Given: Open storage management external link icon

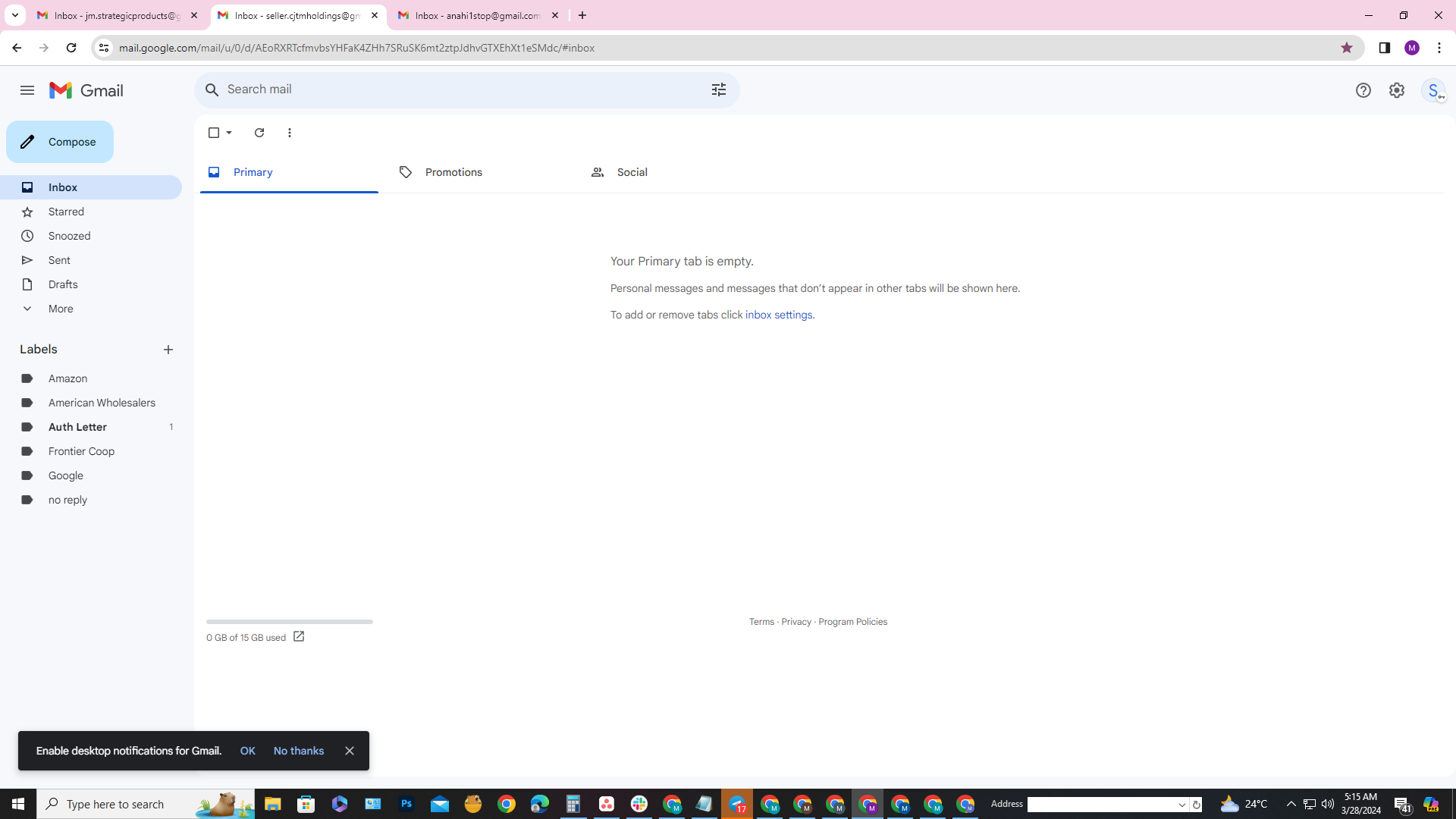Looking at the screenshot, I should (299, 637).
